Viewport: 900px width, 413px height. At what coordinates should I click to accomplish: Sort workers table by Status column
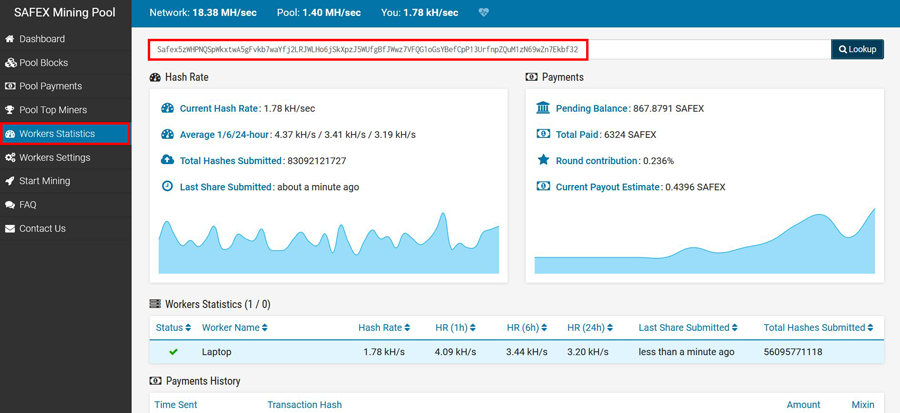coord(173,328)
